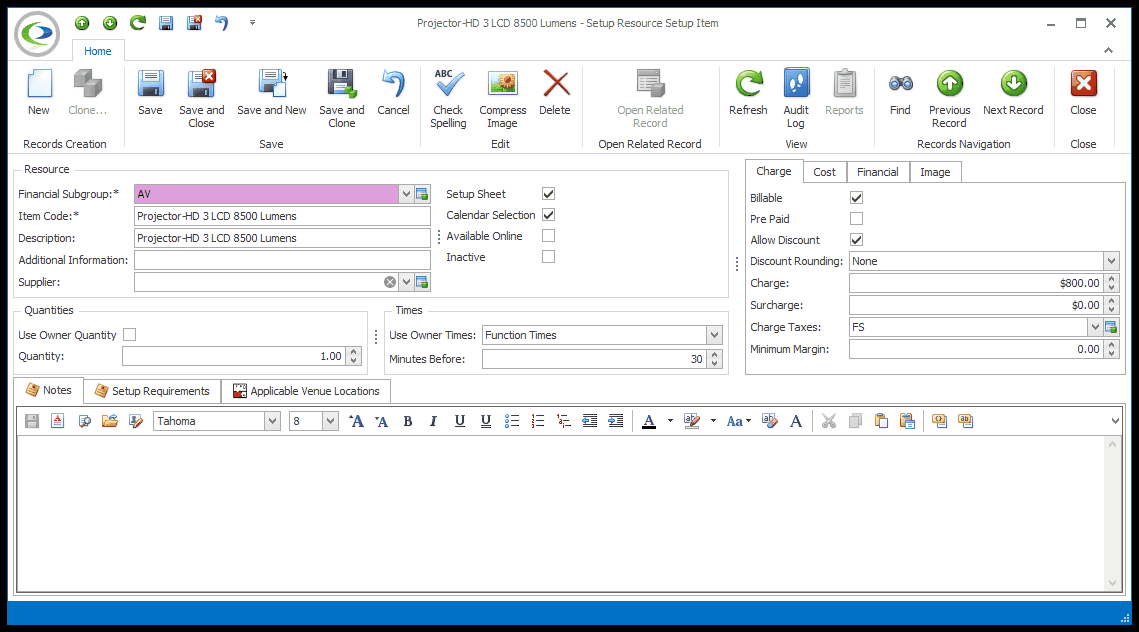Open the Tahoma font name dropdown
The height and width of the screenshot is (632, 1139).
(x=272, y=421)
